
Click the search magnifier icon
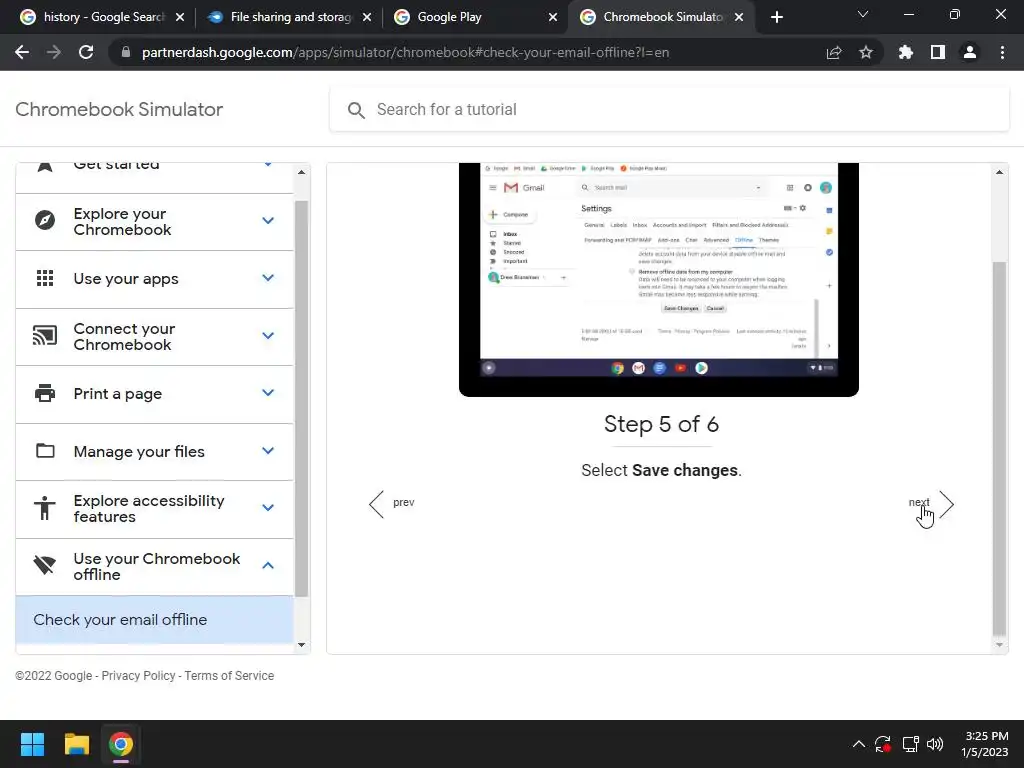click(x=356, y=110)
